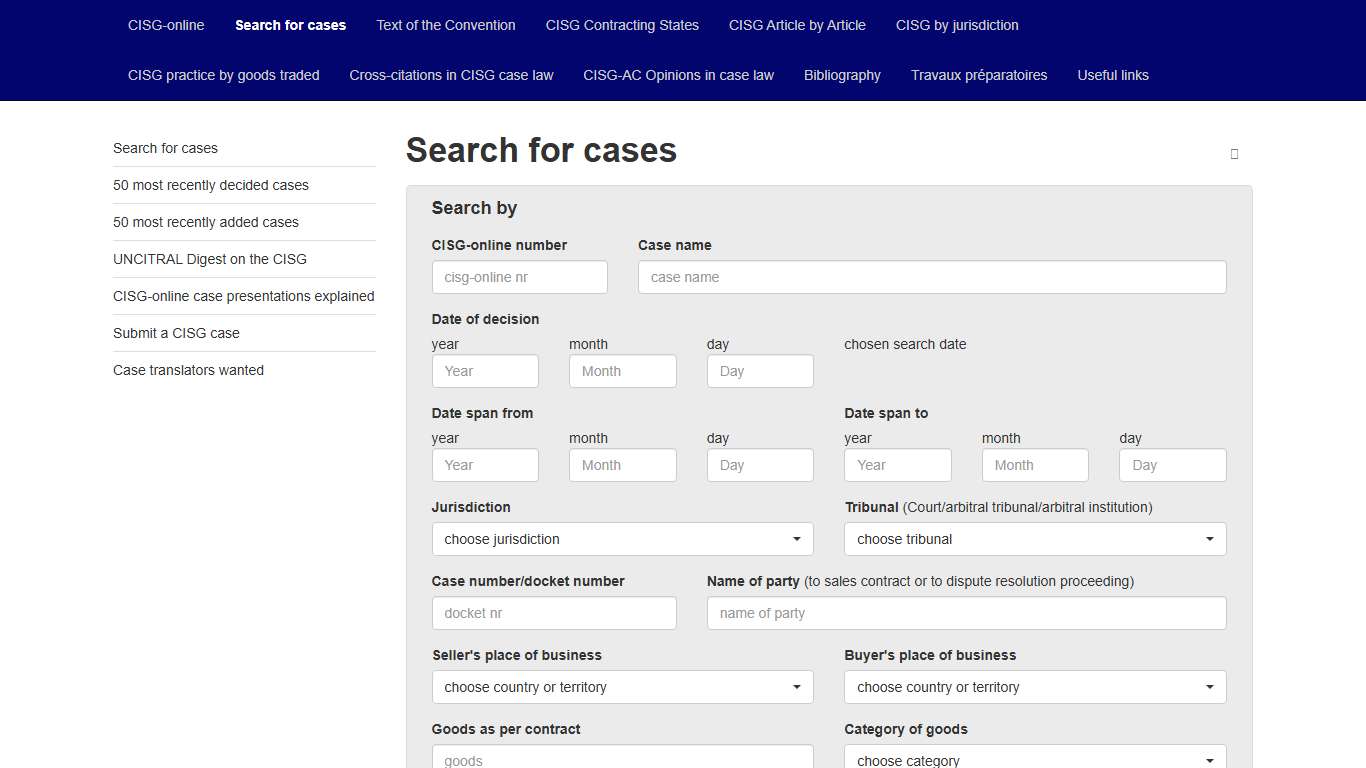Click the Case translators wanted link
1366x768 pixels.
[188, 370]
